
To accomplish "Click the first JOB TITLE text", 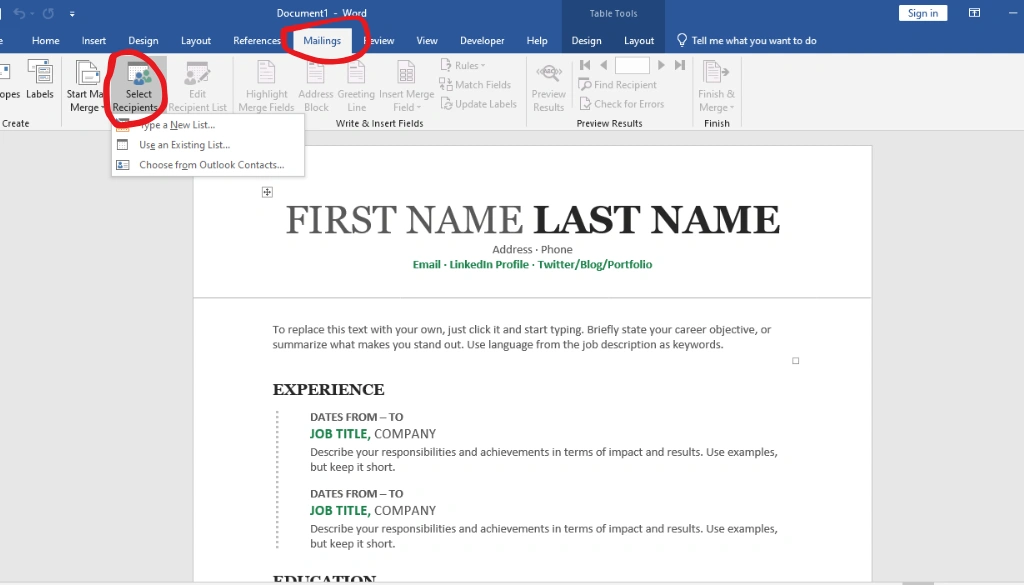I will (340, 434).
